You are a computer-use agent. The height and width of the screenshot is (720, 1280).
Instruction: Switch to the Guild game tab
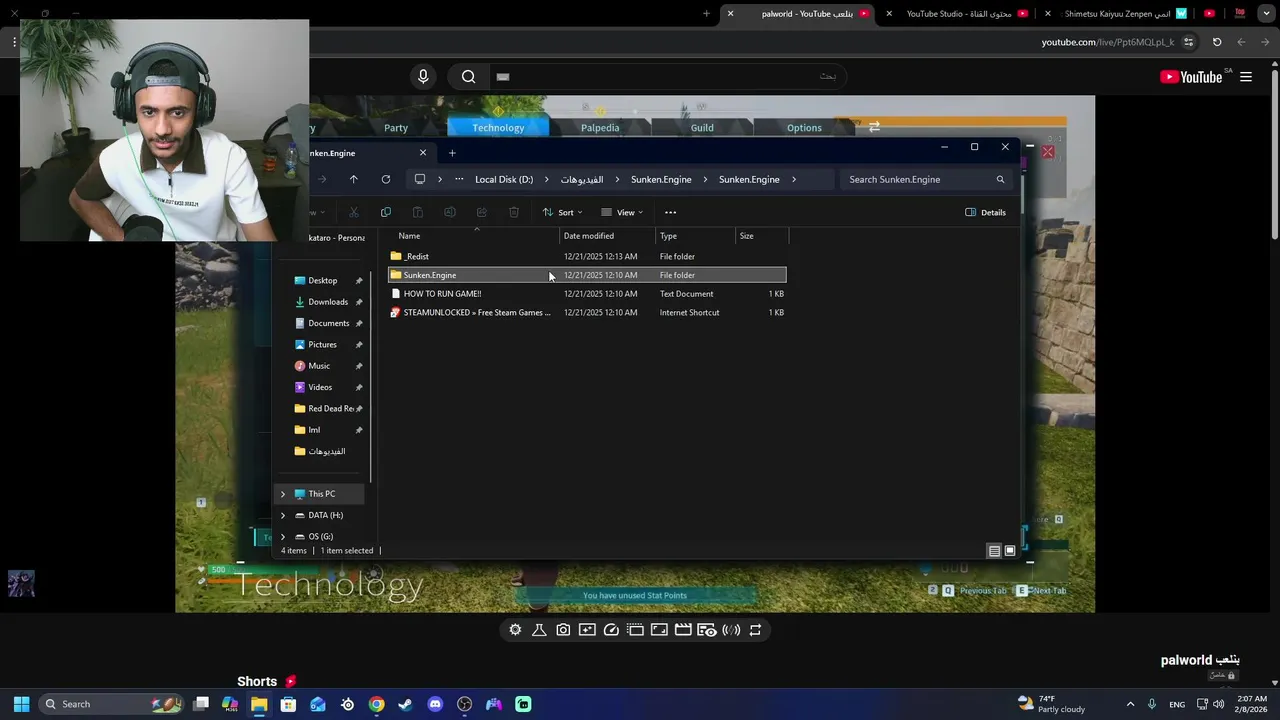point(702,127)
